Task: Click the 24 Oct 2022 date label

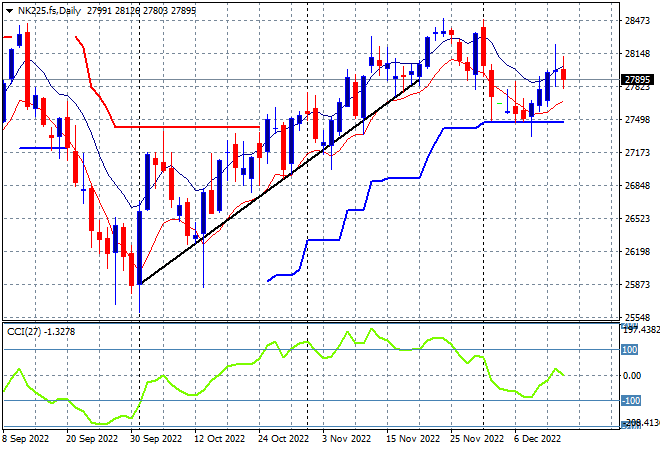Action: coord(283,439)
